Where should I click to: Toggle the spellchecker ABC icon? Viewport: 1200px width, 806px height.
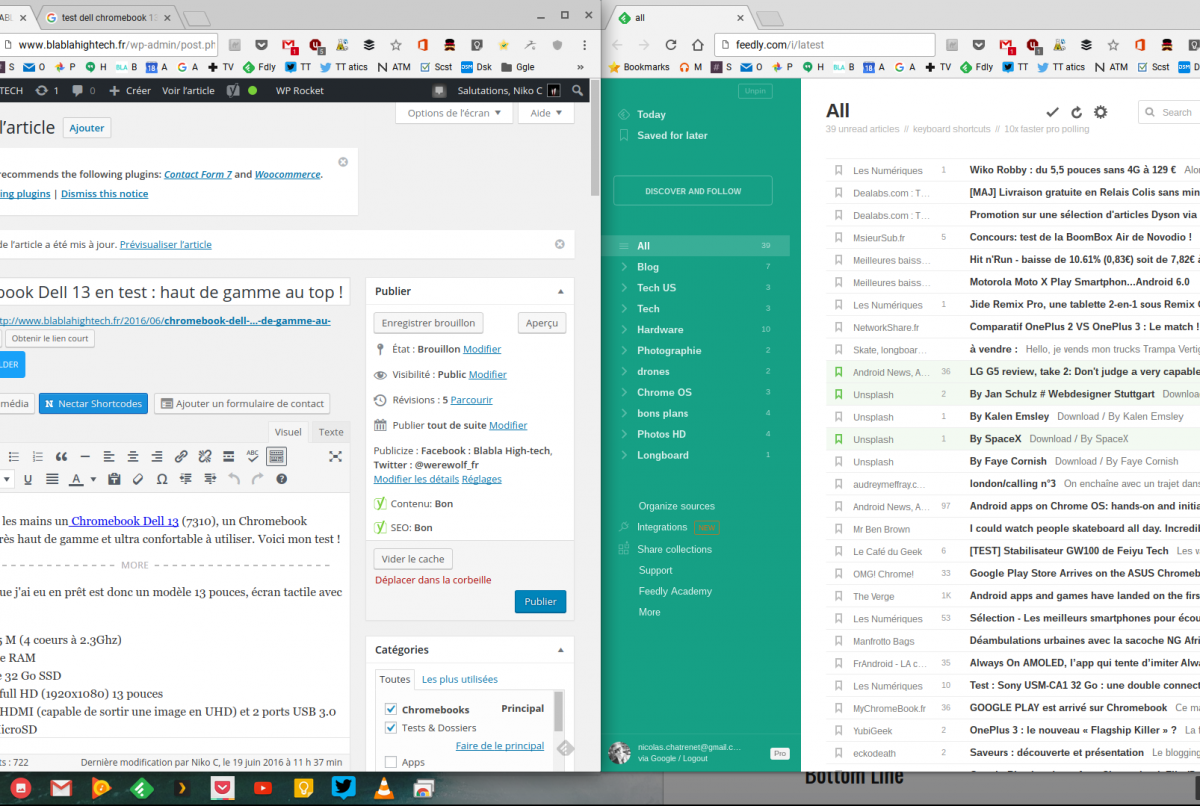[253, 456]
